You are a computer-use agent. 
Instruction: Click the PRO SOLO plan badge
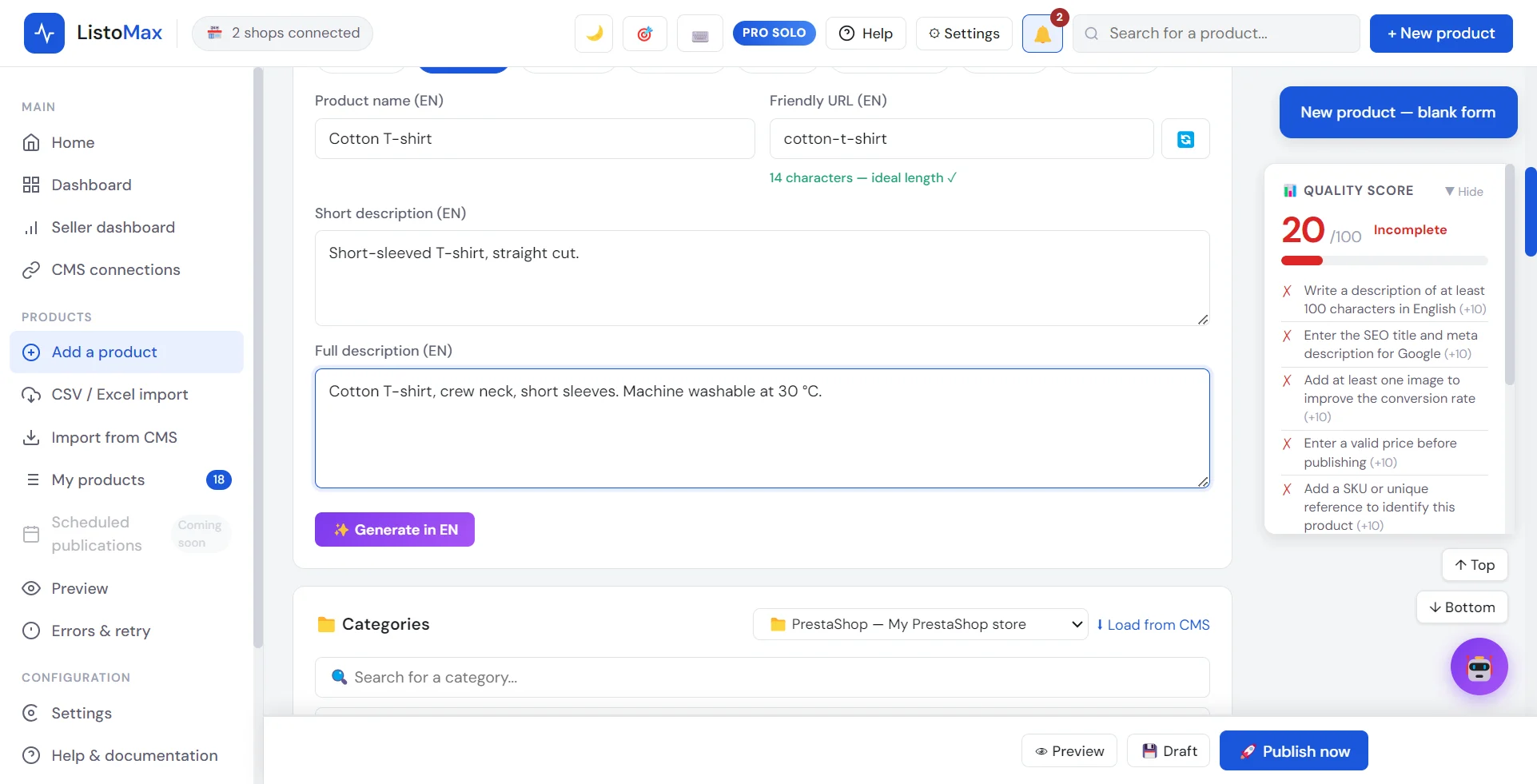click(774, 33)
